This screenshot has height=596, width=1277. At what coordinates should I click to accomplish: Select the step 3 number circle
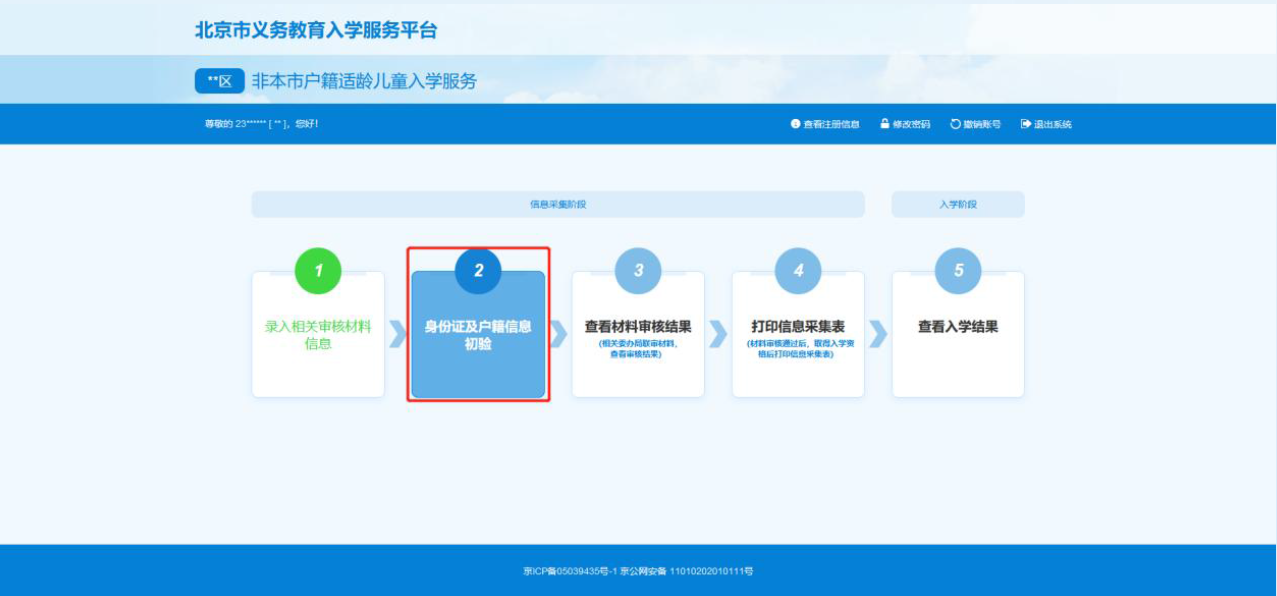[638, 270]
